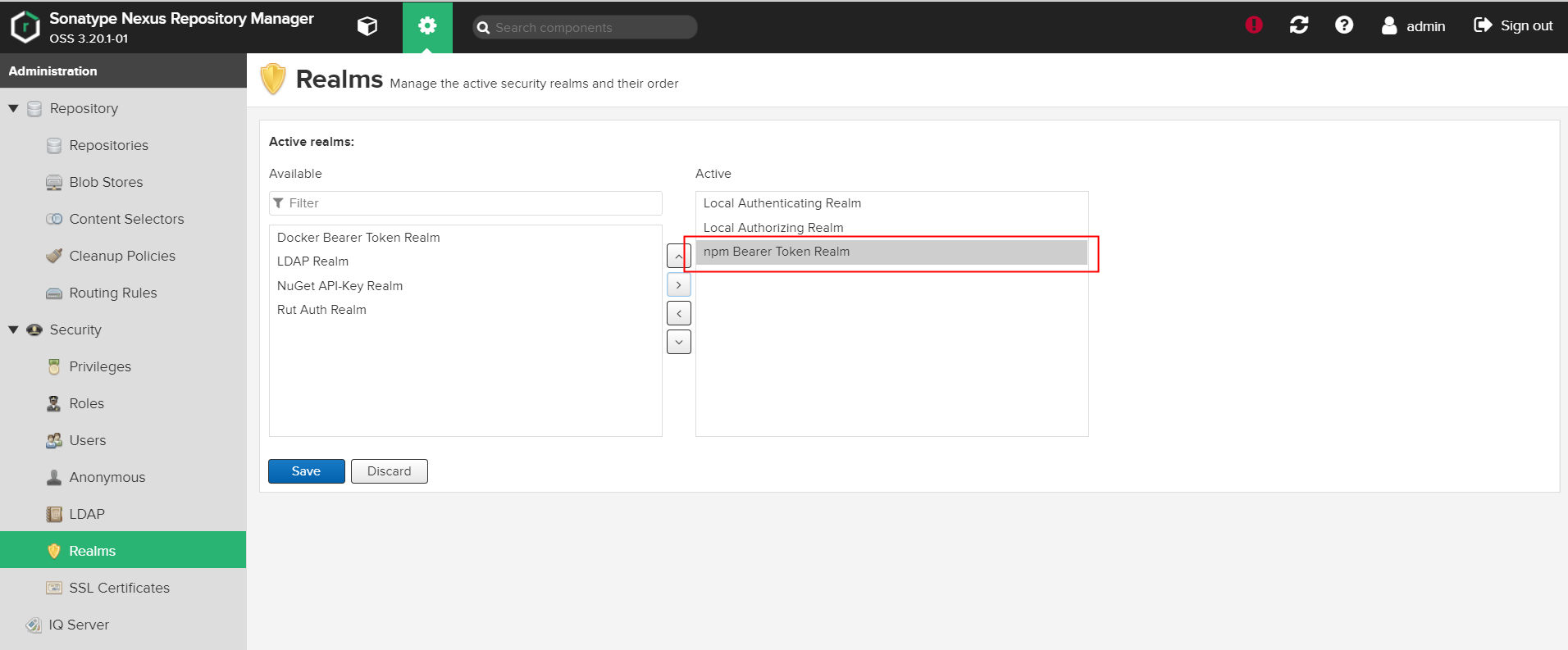Screen dimensions: 1568x650
Task: Select Local Authenticating Realm
Action: [x=892, y=203]
